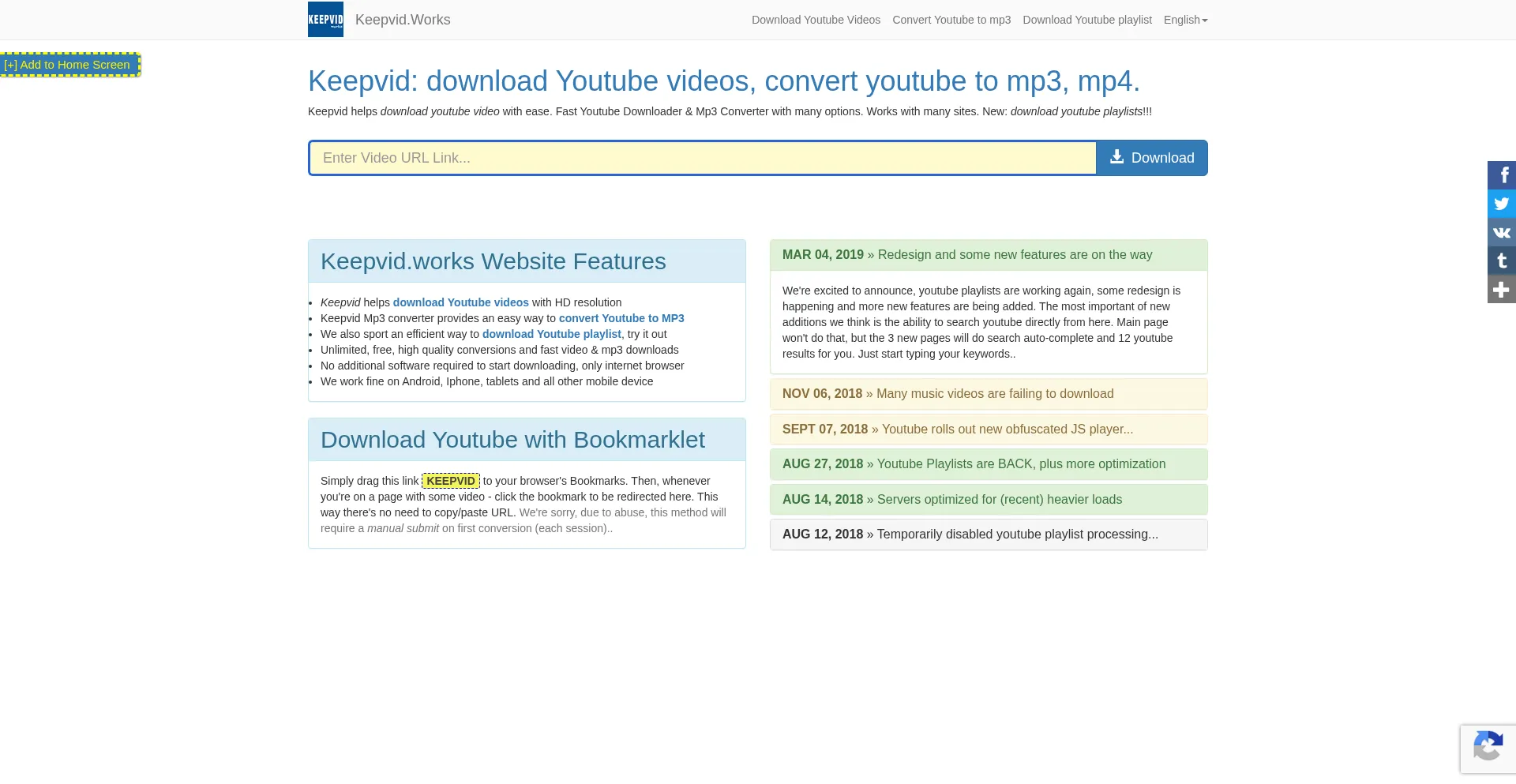The width and height of the screenshot is (1516, 784).
Task: Click the reCAPTCHA badge
Action: coord(1488,748)
